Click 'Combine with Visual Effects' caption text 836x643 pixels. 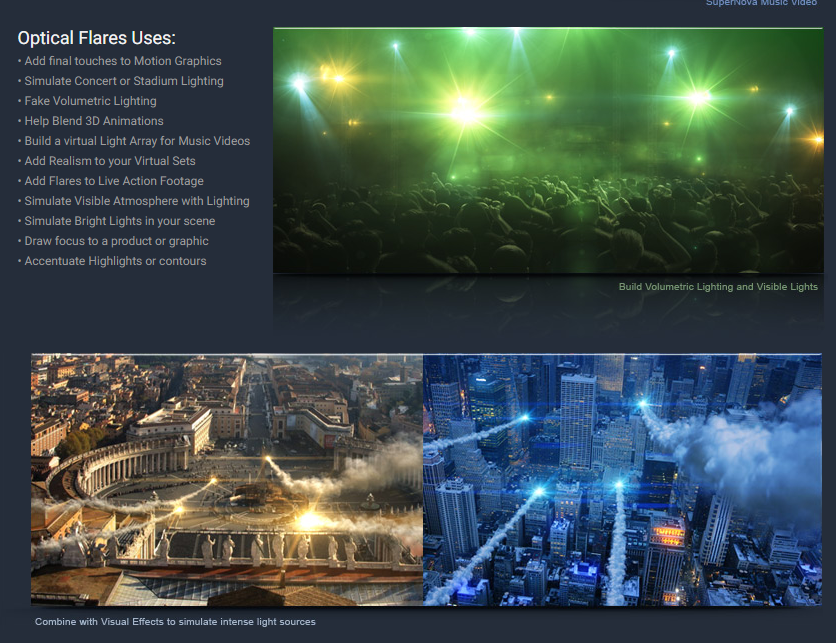(x=175, y=622)
